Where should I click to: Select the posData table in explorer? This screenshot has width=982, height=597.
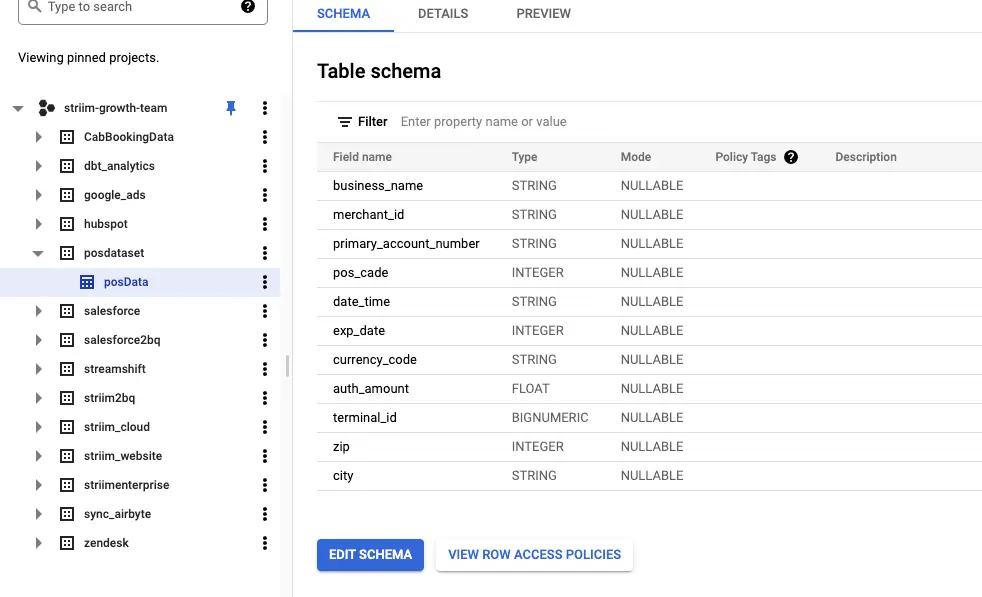[126, 282]
